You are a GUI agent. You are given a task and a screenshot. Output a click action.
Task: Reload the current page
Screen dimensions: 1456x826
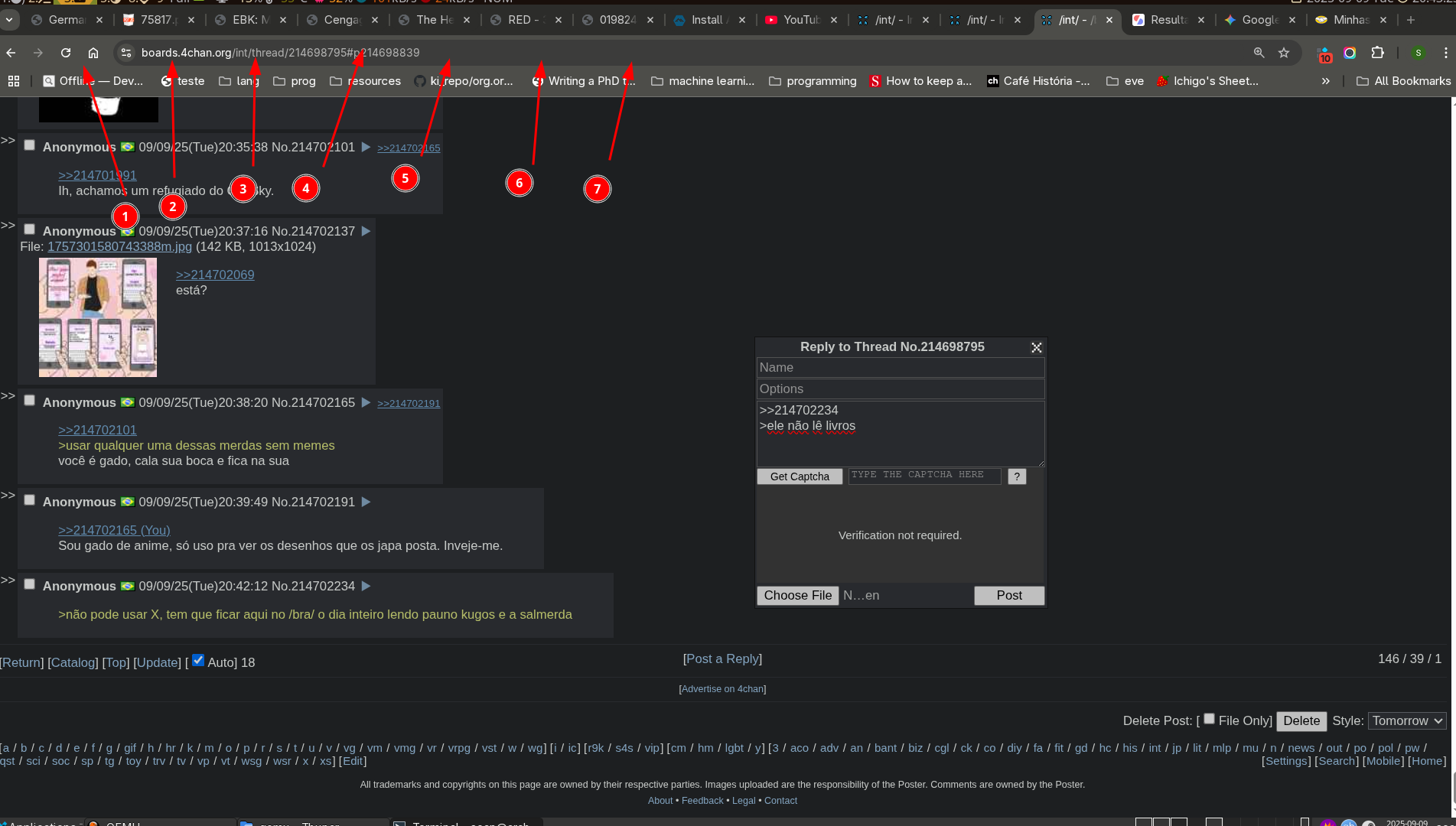[x=66, y=53]
